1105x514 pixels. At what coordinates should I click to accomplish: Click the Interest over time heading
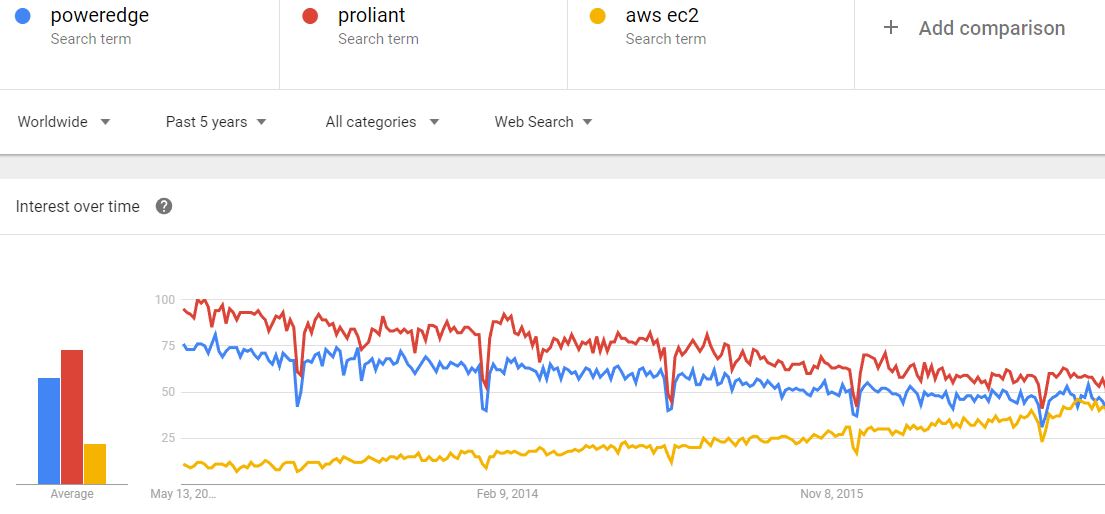78,206
